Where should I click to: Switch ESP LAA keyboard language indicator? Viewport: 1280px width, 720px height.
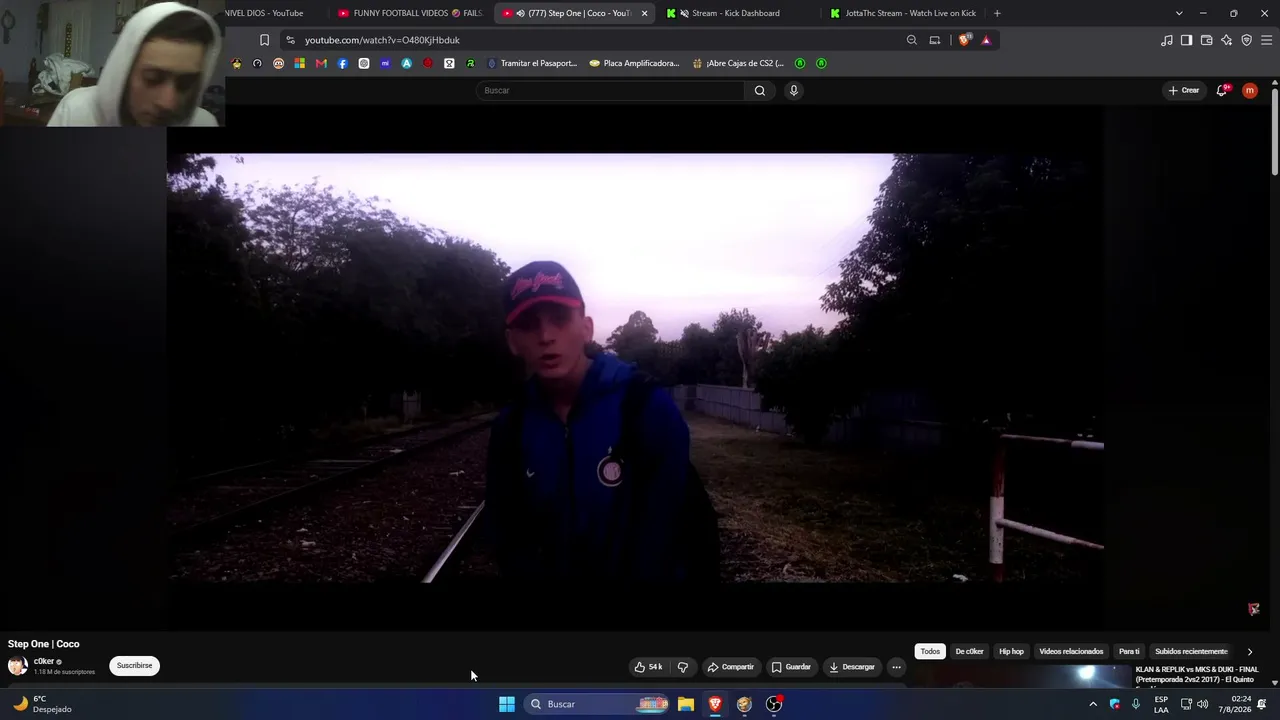[x=1161, y=704]
